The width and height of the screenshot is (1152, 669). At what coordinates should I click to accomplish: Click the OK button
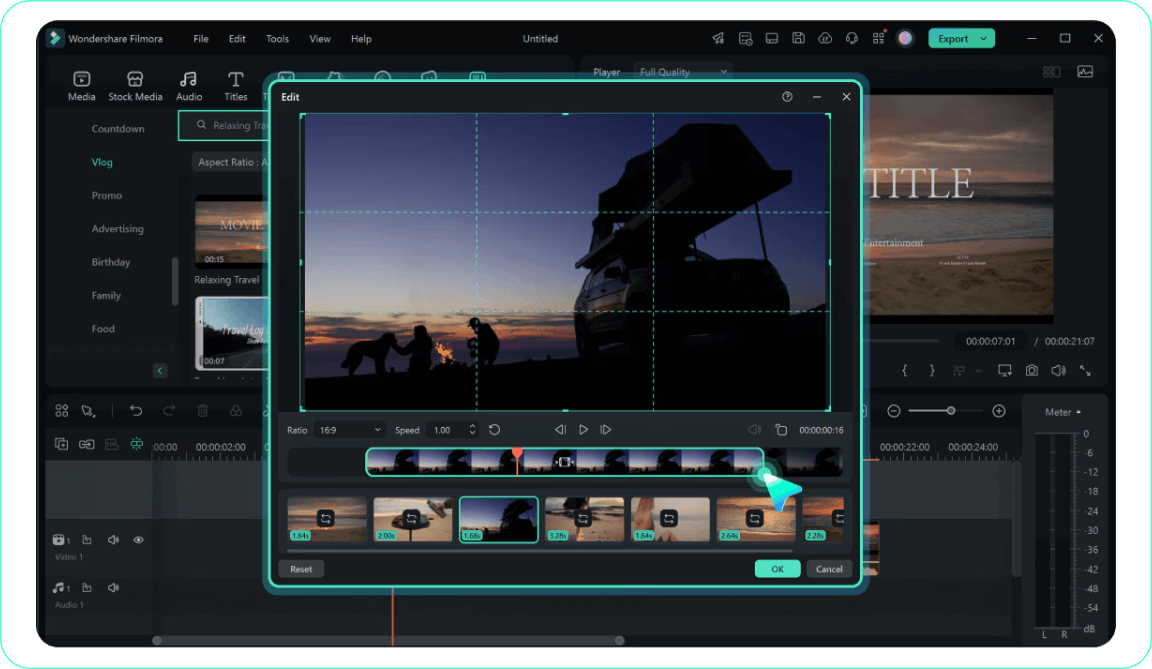tap(777, 569)
